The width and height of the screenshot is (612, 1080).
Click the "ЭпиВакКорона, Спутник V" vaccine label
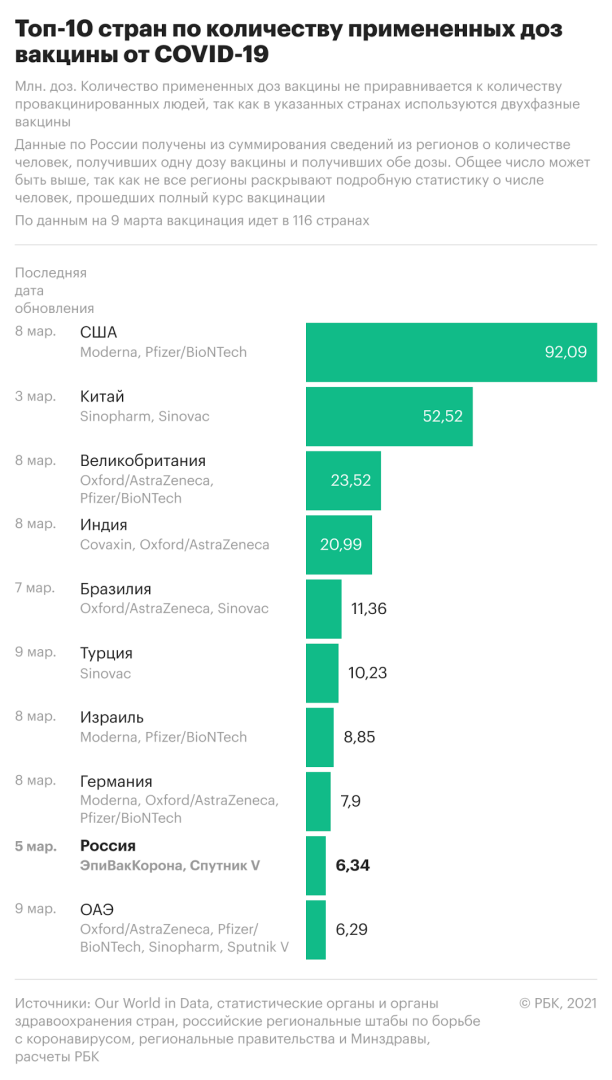coord(170,865)
